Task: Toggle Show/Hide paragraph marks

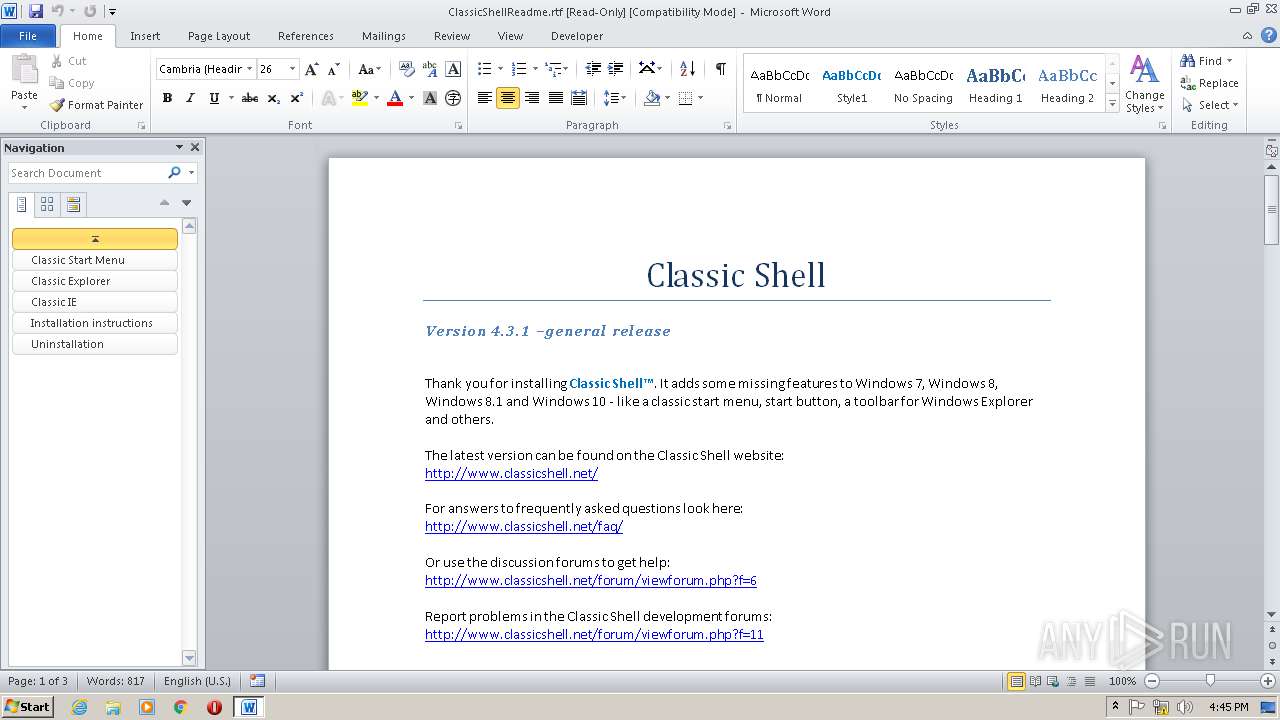Action: [720, 69]
